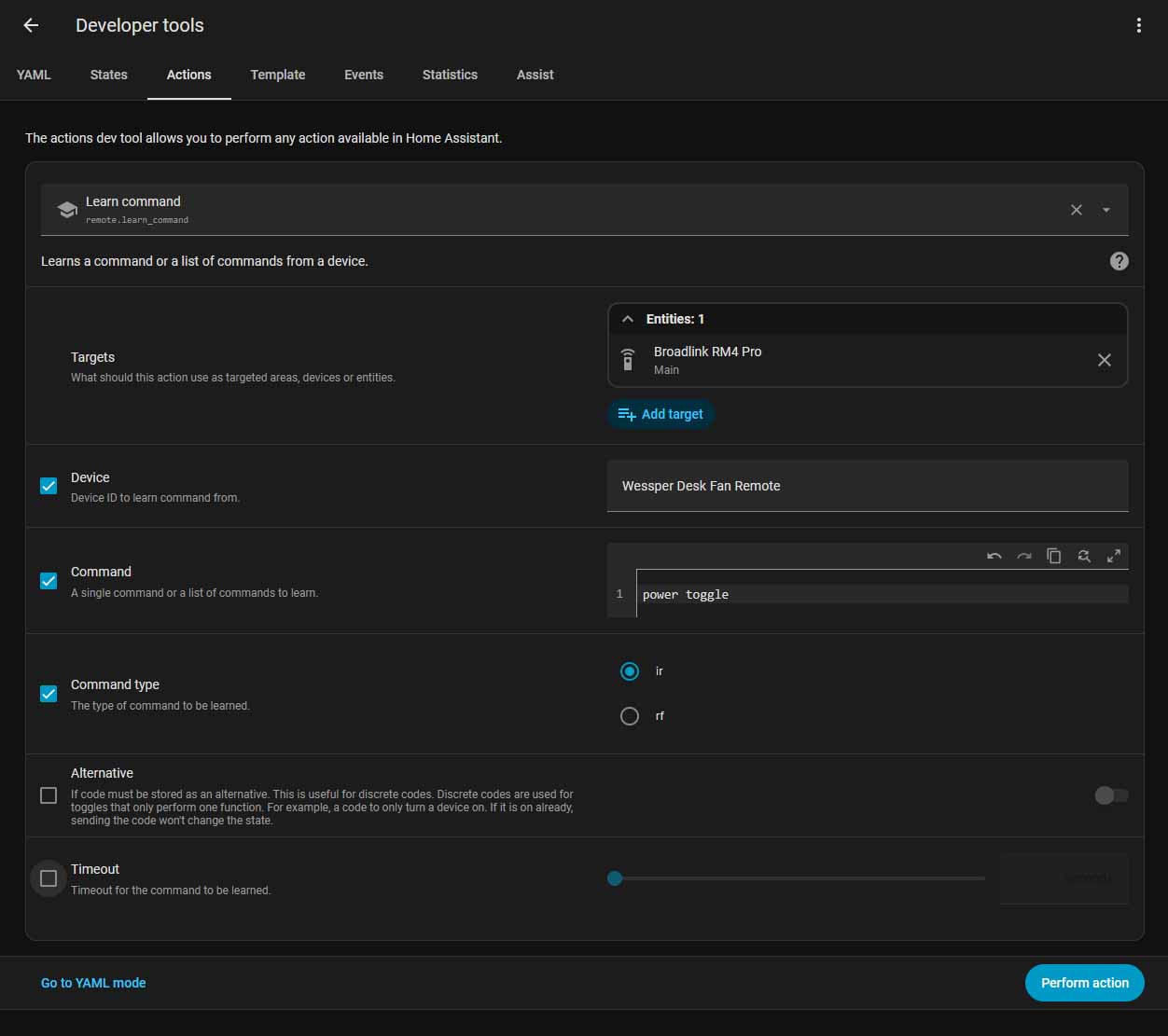Click the back arrow in the header
Image resolution: width=1168 pixels, height=1036 pixels.
(x=31, y=25)
